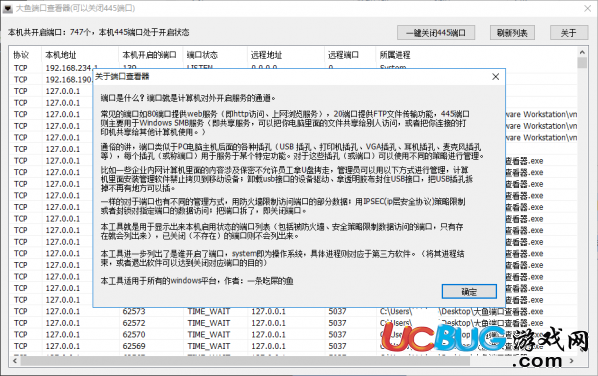Select the row with local port 62572

[x=294, y=323]
